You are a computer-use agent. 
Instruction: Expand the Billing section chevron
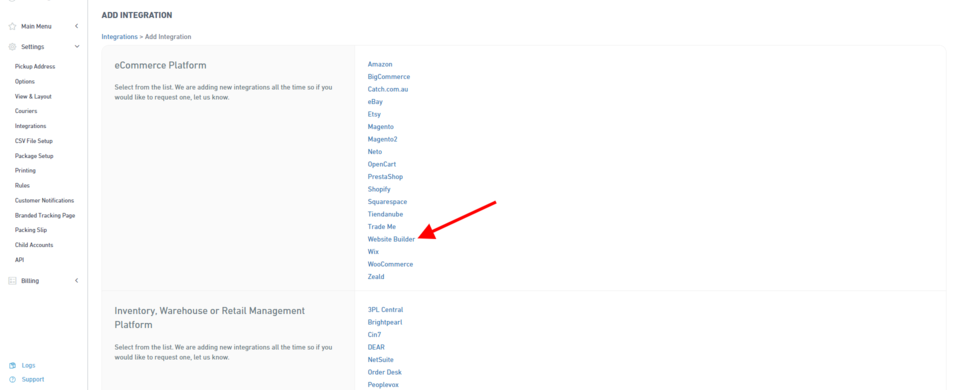(77, 280)
